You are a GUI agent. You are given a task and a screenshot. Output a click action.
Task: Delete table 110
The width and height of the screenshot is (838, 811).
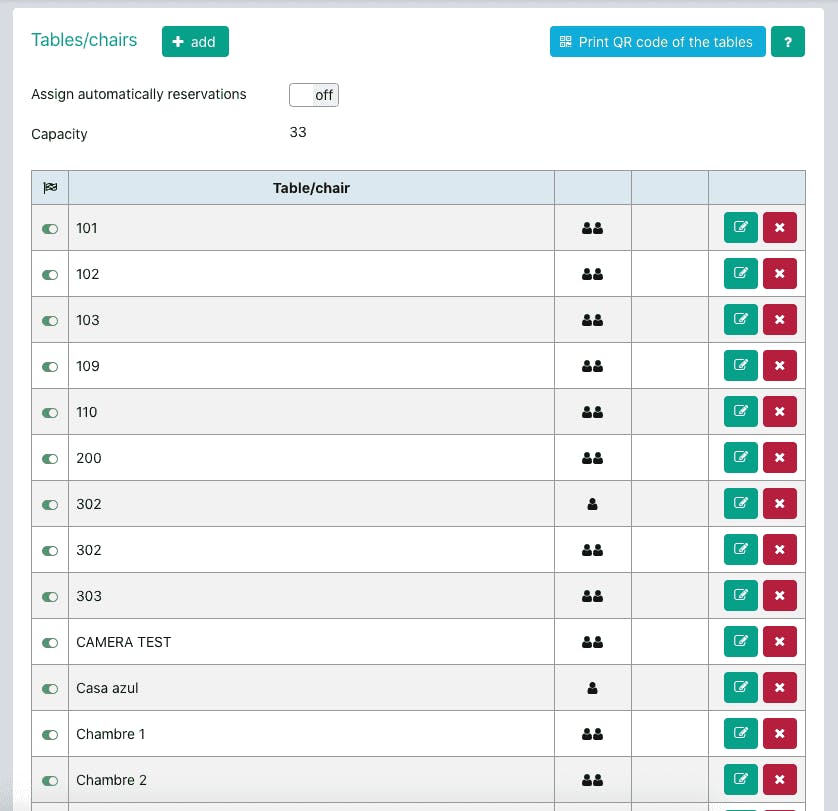(x=780, y=411)
